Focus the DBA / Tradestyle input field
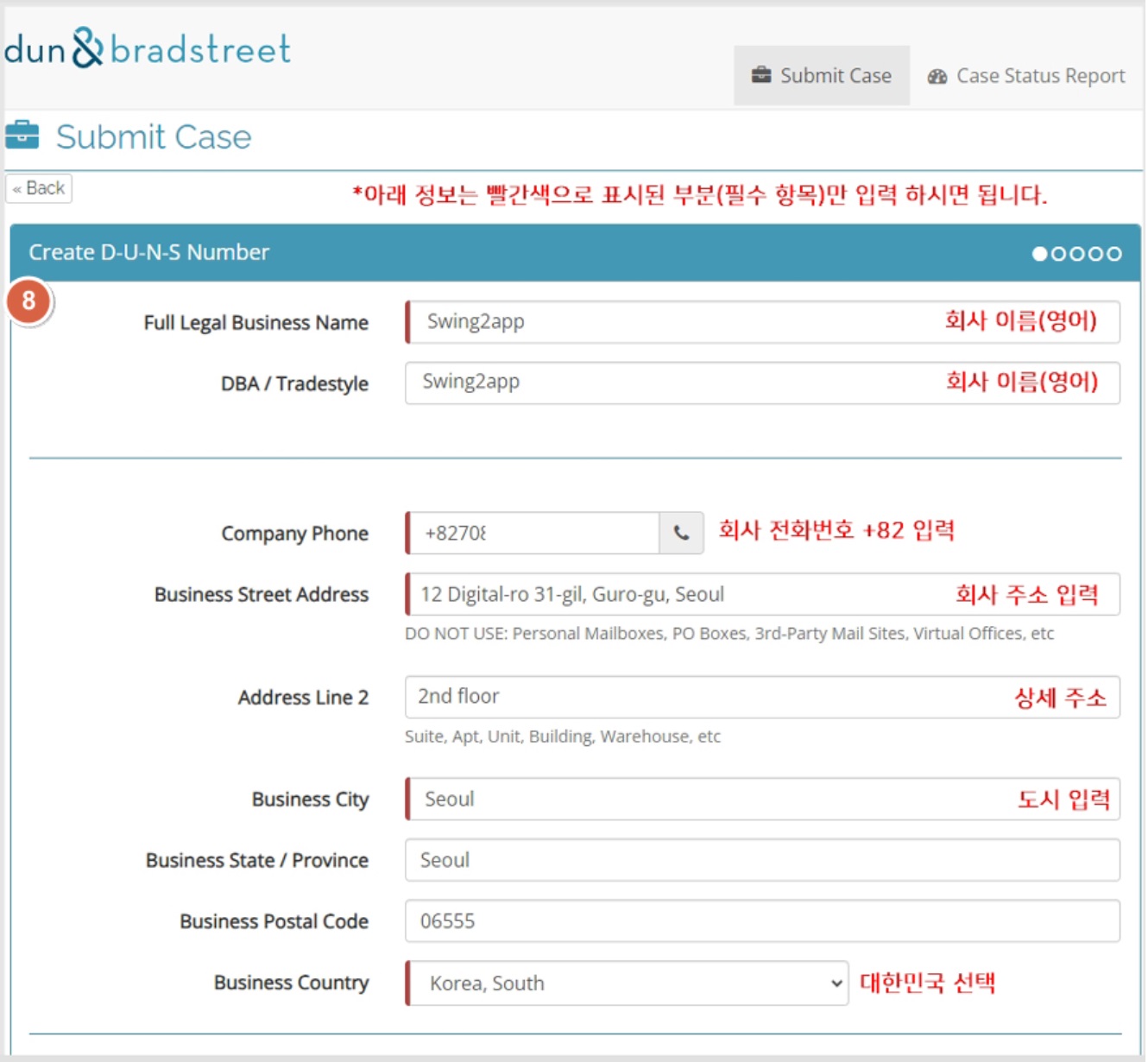Screen dimensions: 1148x1062 click(x=763, y=383)
